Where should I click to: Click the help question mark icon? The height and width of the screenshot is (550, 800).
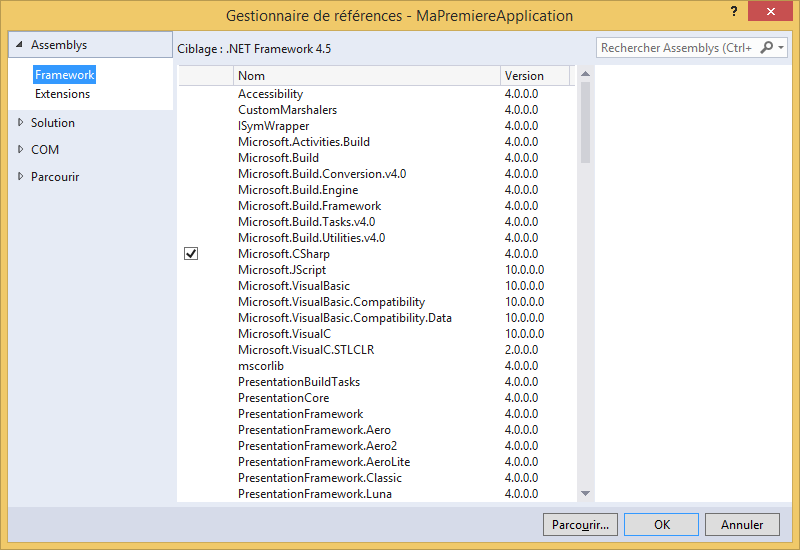pyautogui.click(x=734, y=11)
